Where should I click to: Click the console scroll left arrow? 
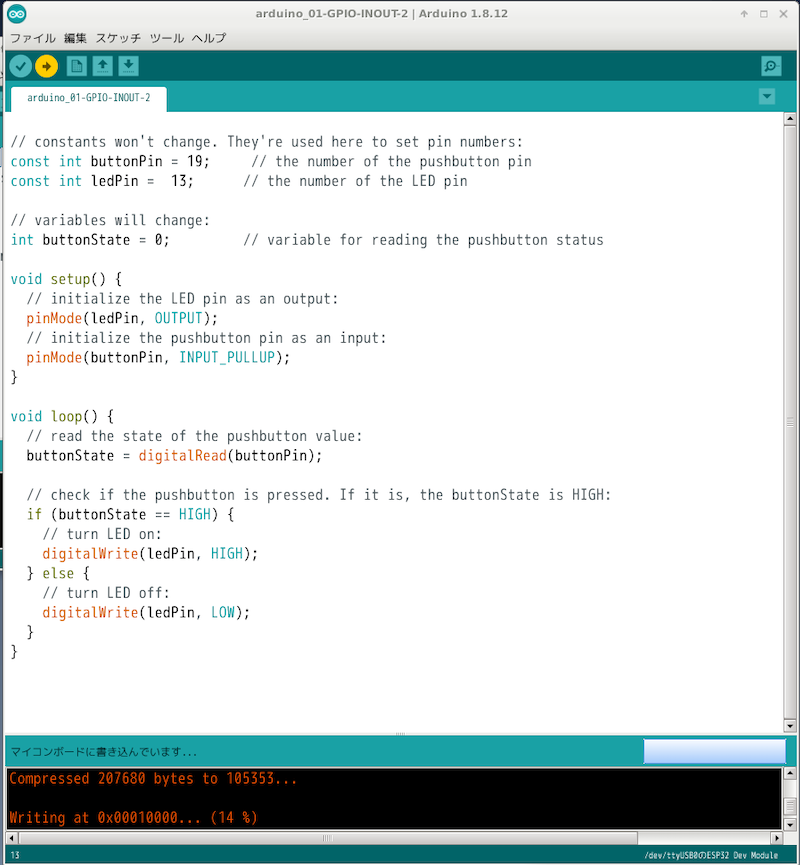tap(13, 838)
